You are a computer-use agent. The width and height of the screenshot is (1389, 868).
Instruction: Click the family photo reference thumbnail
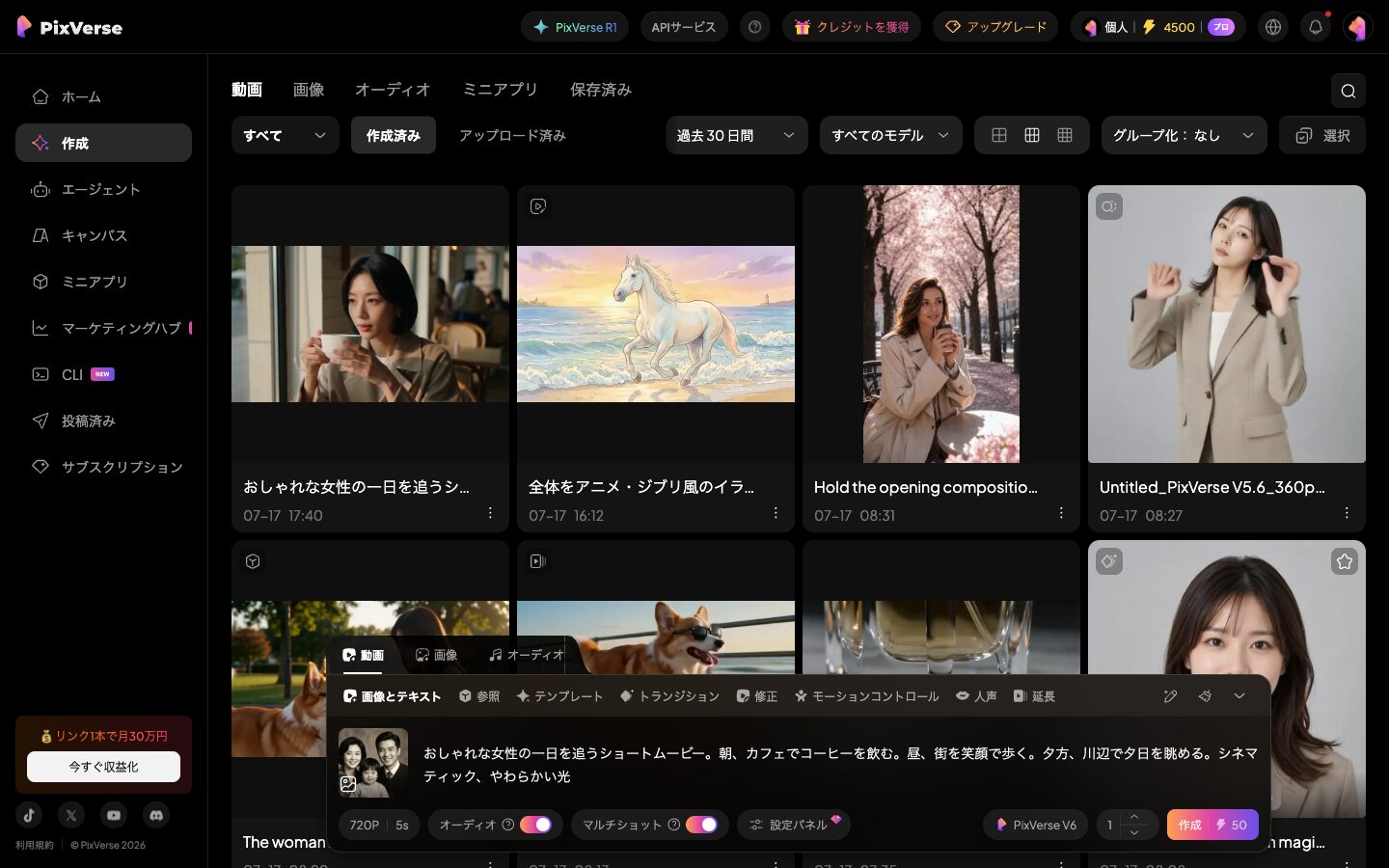point(373,763)
